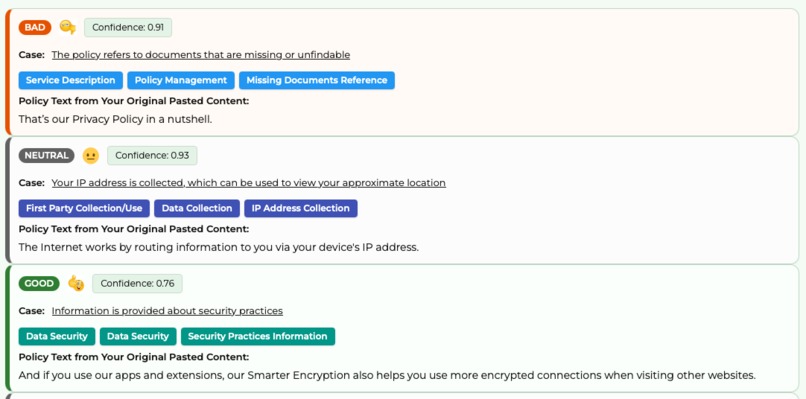Click the Missing Documents Reference tag

tap(317, 80)
